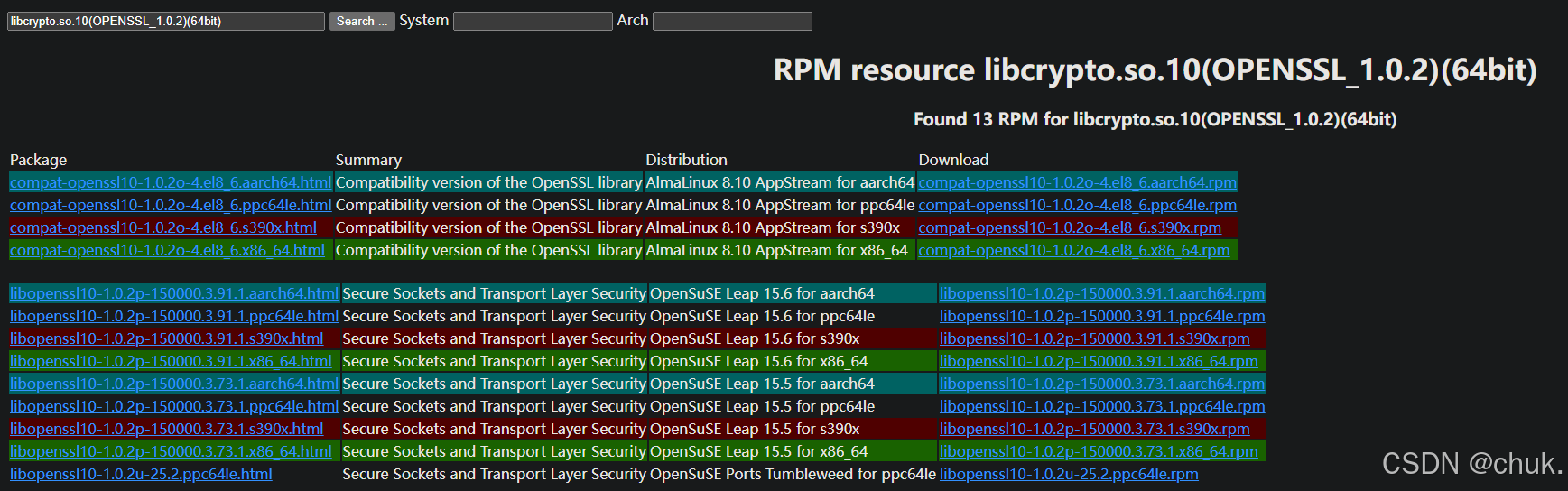1568x491 pixels.
Task: Open libopenssl10-1.0.2p-150000.3.73.1.ppc64le.html page
Action: 174,406
